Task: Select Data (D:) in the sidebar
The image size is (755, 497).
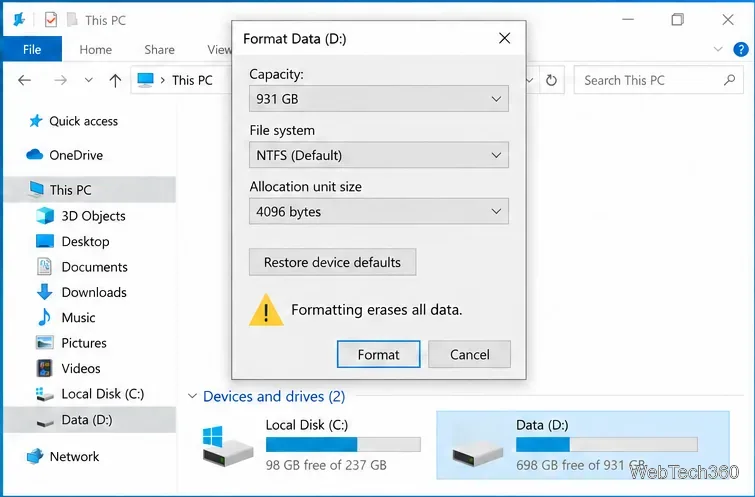Action: 90,419
